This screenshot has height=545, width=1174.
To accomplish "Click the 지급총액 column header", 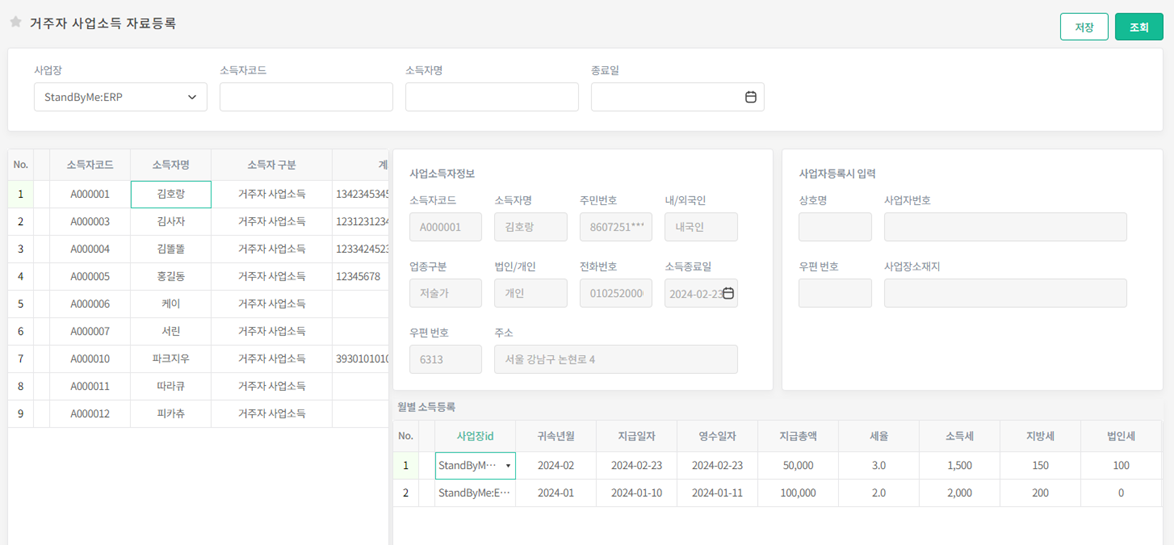I will (x=797, y=436).
